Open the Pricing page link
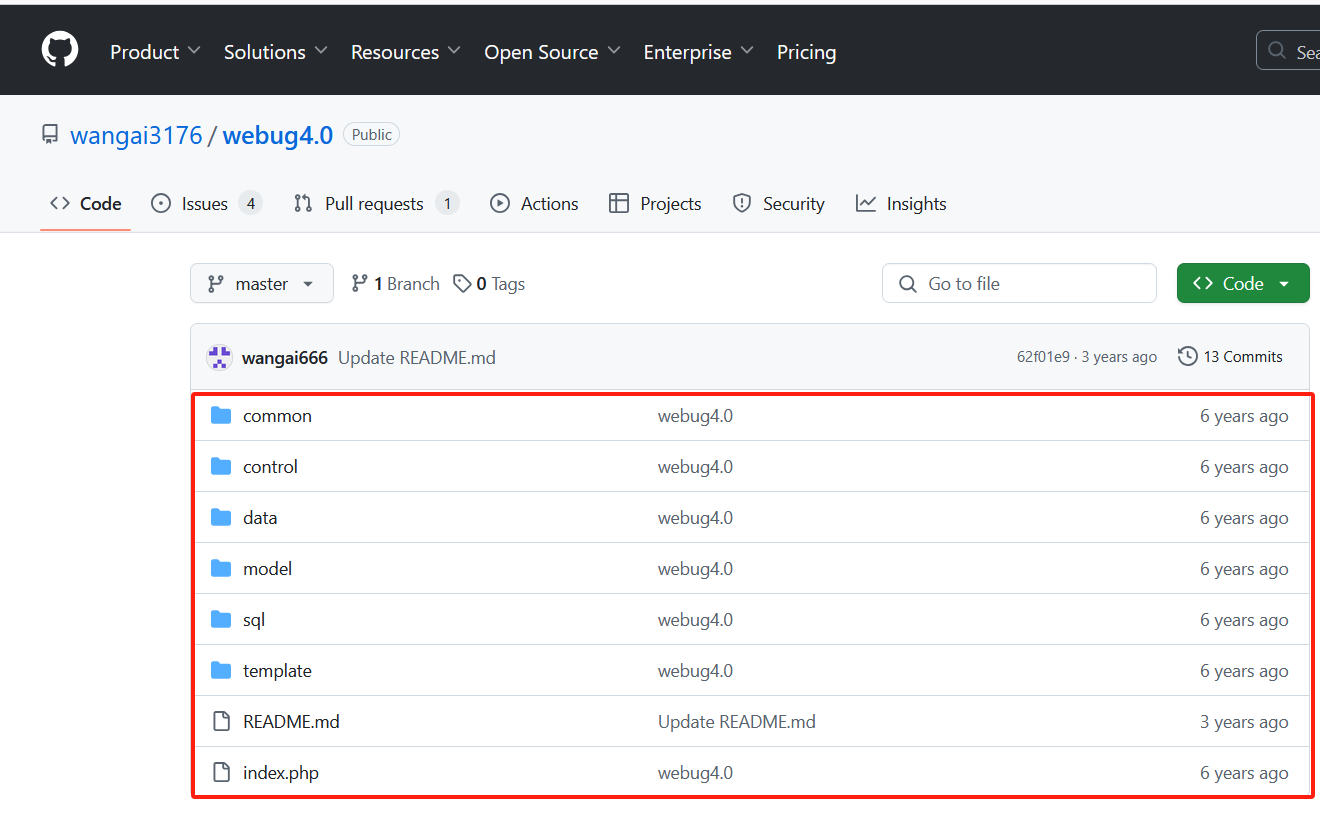The image size is (1320, 816). click(806, 52)
